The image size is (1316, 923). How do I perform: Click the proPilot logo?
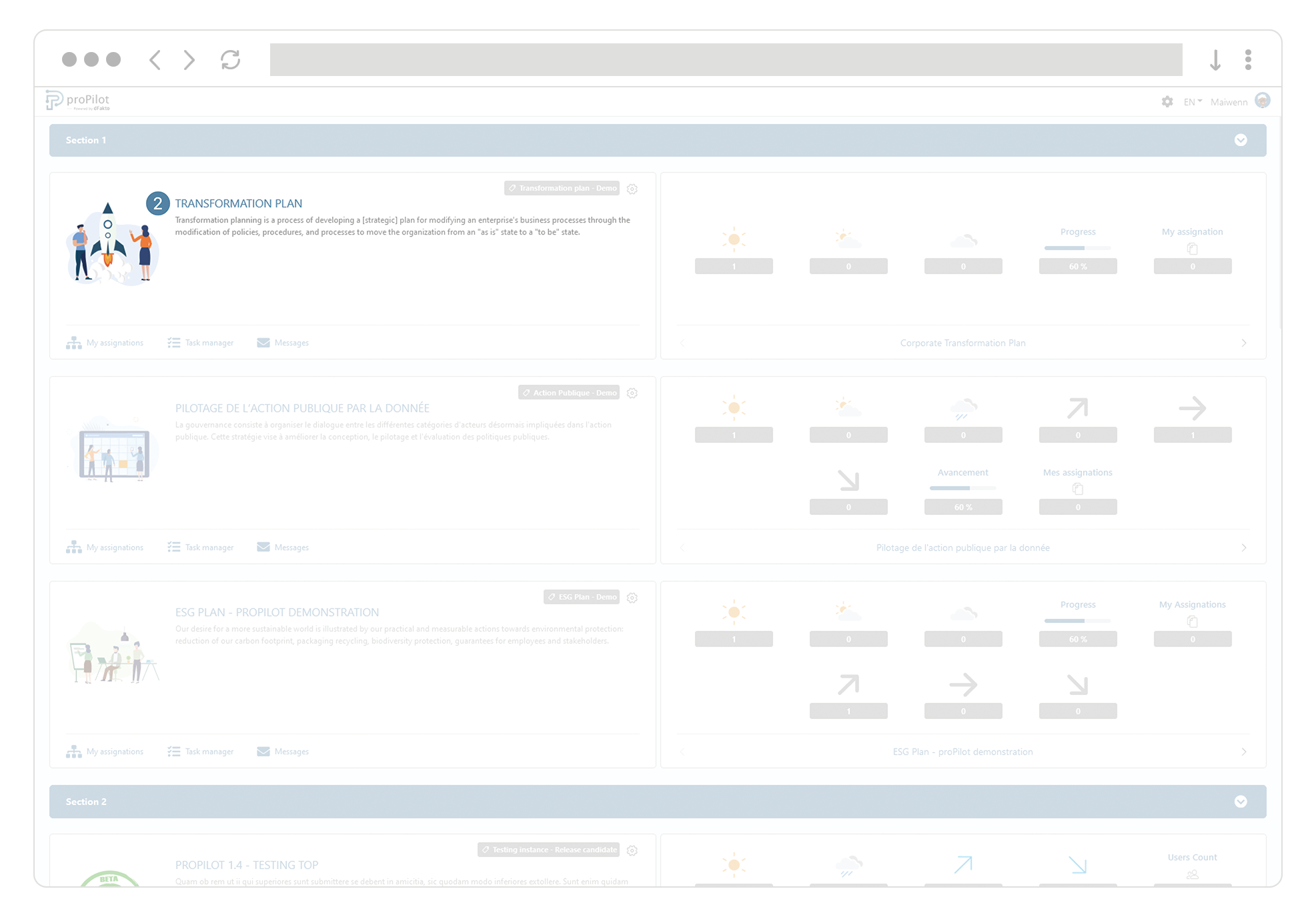[78, 100]
